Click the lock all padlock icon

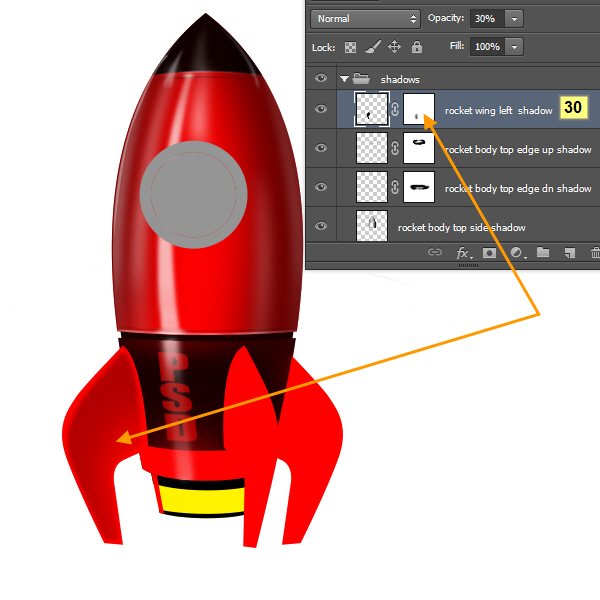pyautogui.click(x=417, y=47)
